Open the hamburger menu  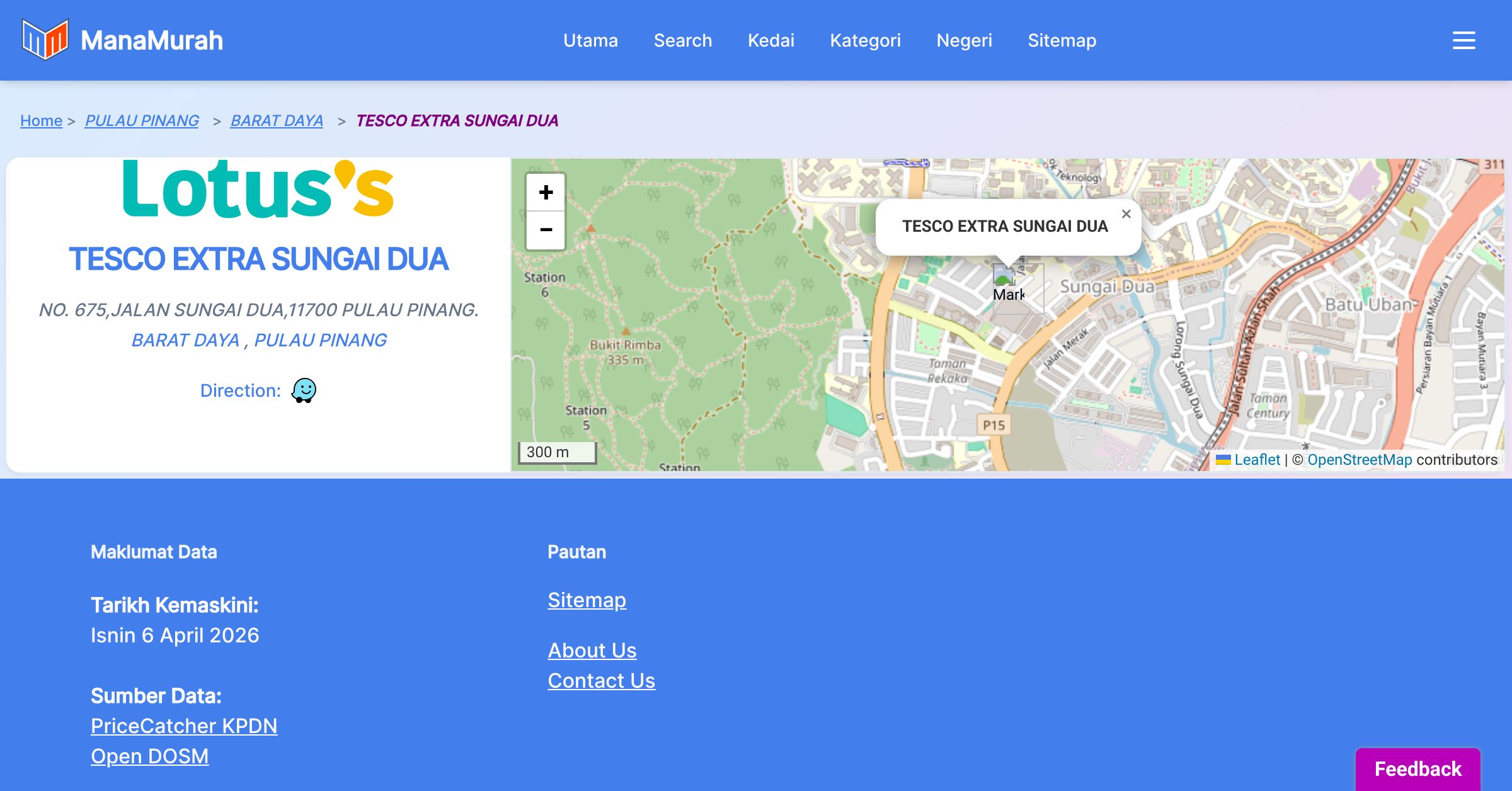point(1463,40)
